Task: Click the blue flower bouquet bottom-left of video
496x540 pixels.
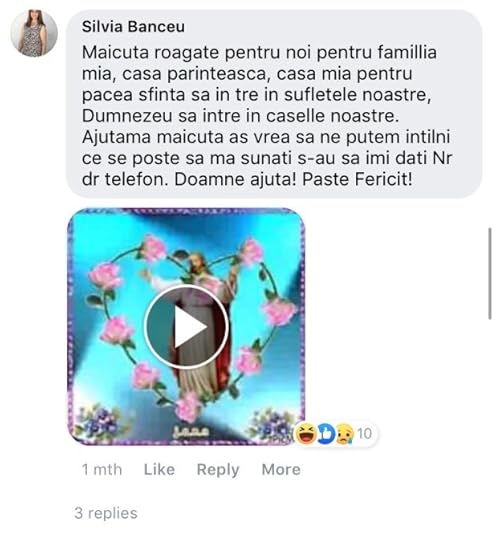Action: tap(100, 424)
